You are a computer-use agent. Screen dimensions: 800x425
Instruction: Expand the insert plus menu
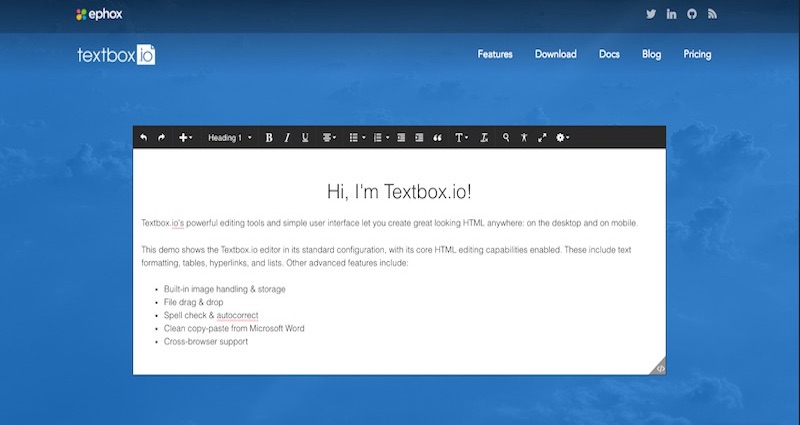(x=186, y=138)
